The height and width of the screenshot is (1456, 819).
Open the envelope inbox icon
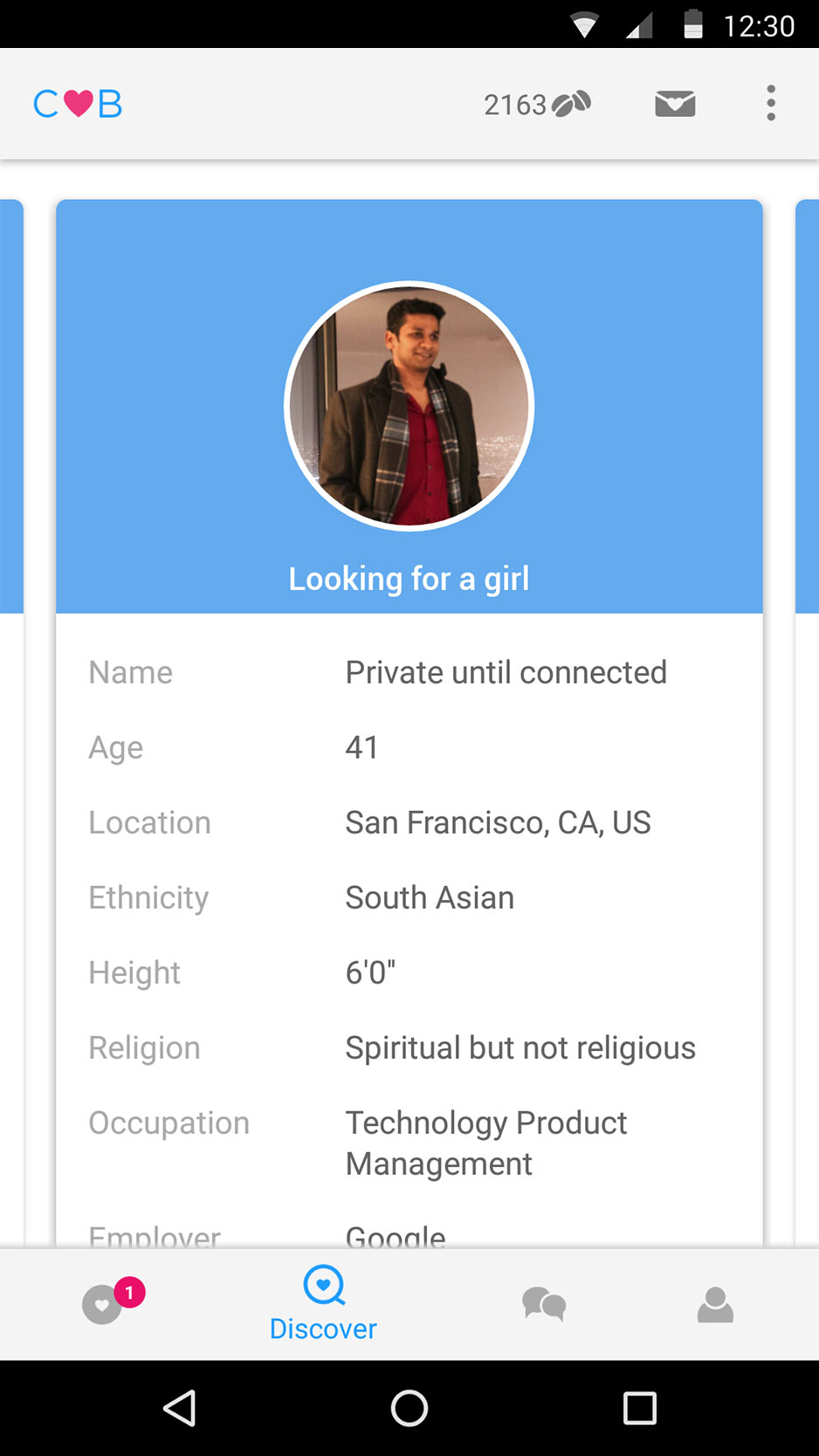675,104
